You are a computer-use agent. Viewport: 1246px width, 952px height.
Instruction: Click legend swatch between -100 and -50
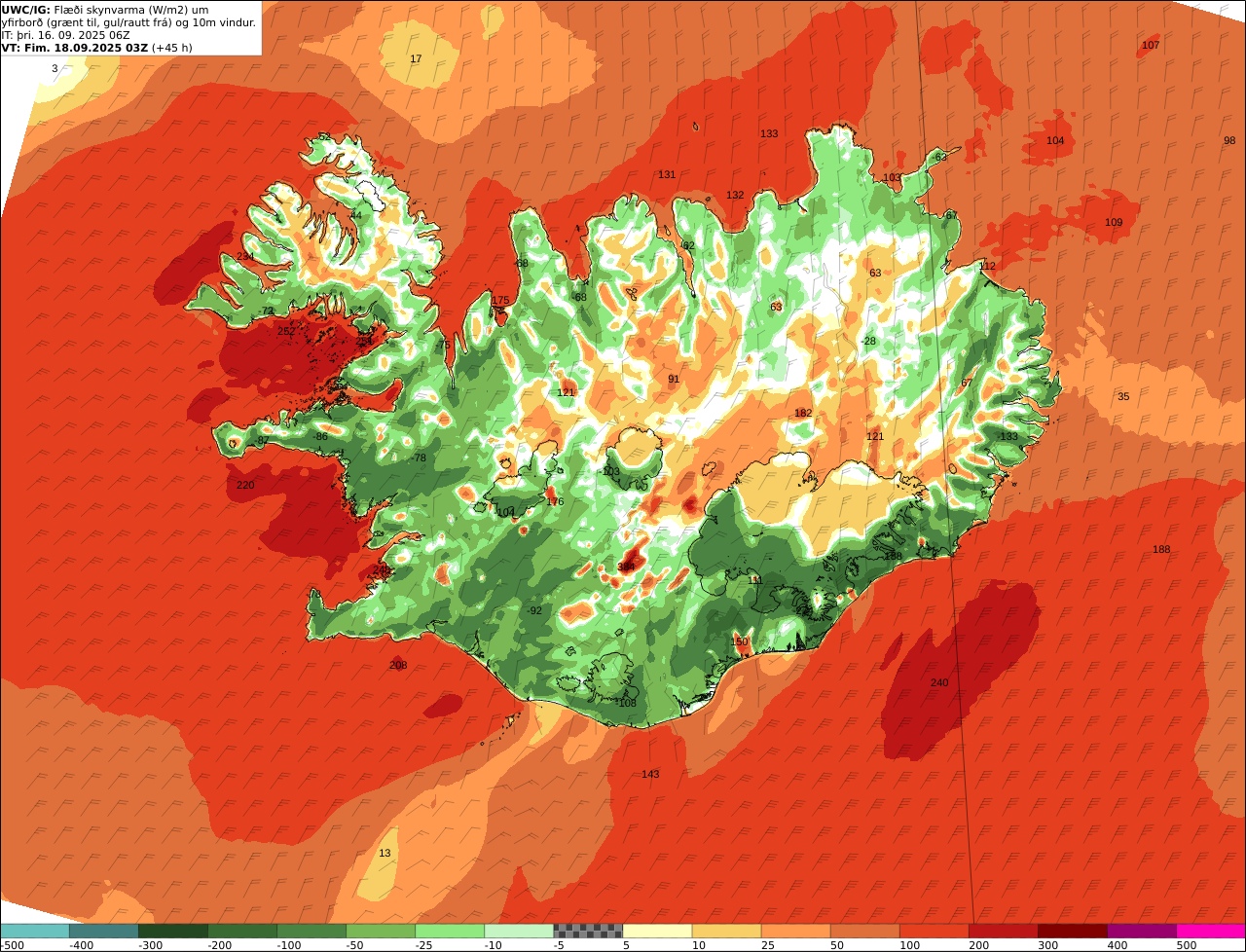(311, 931)
